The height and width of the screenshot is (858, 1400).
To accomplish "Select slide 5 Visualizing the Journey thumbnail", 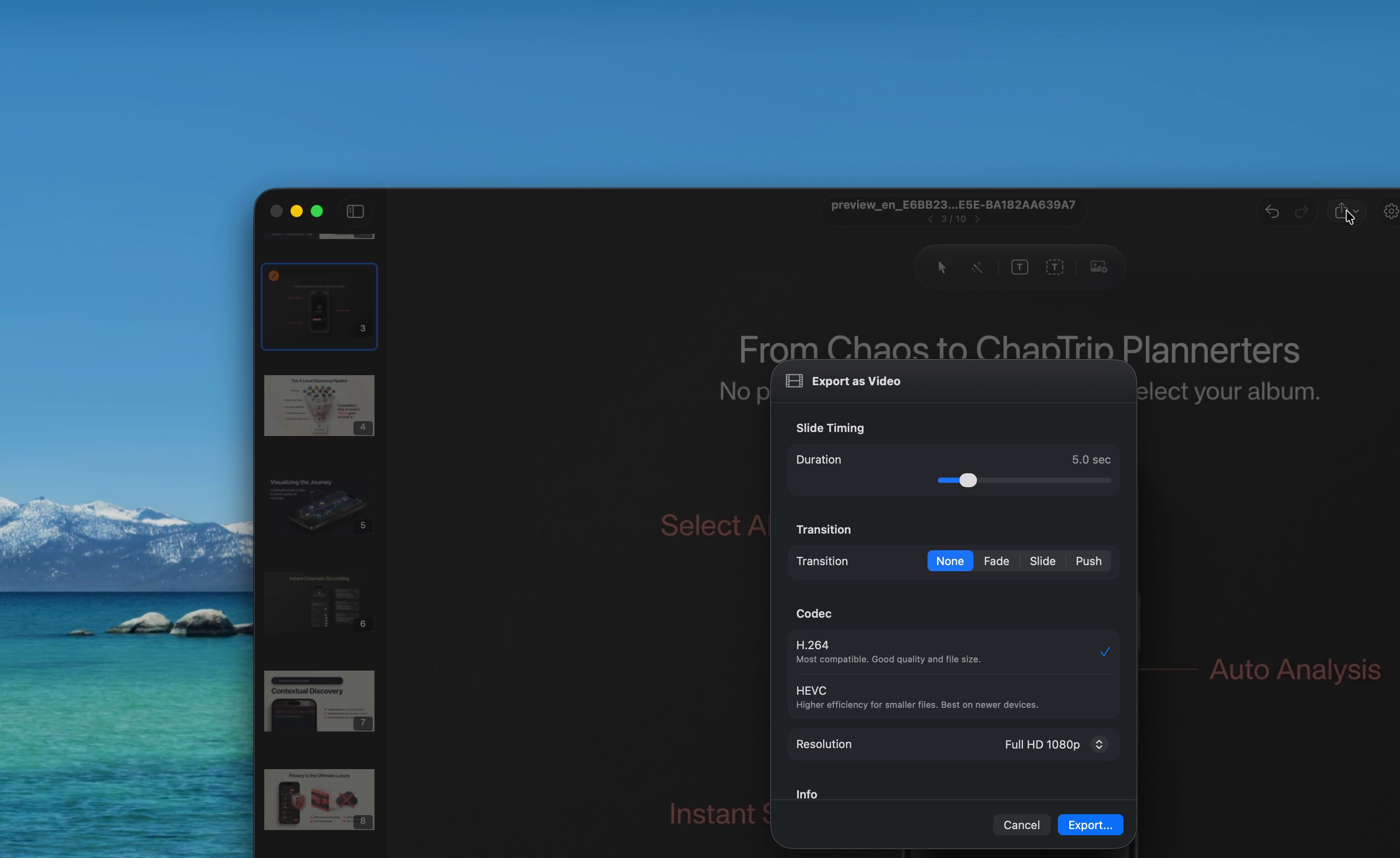I will [319, 504].
